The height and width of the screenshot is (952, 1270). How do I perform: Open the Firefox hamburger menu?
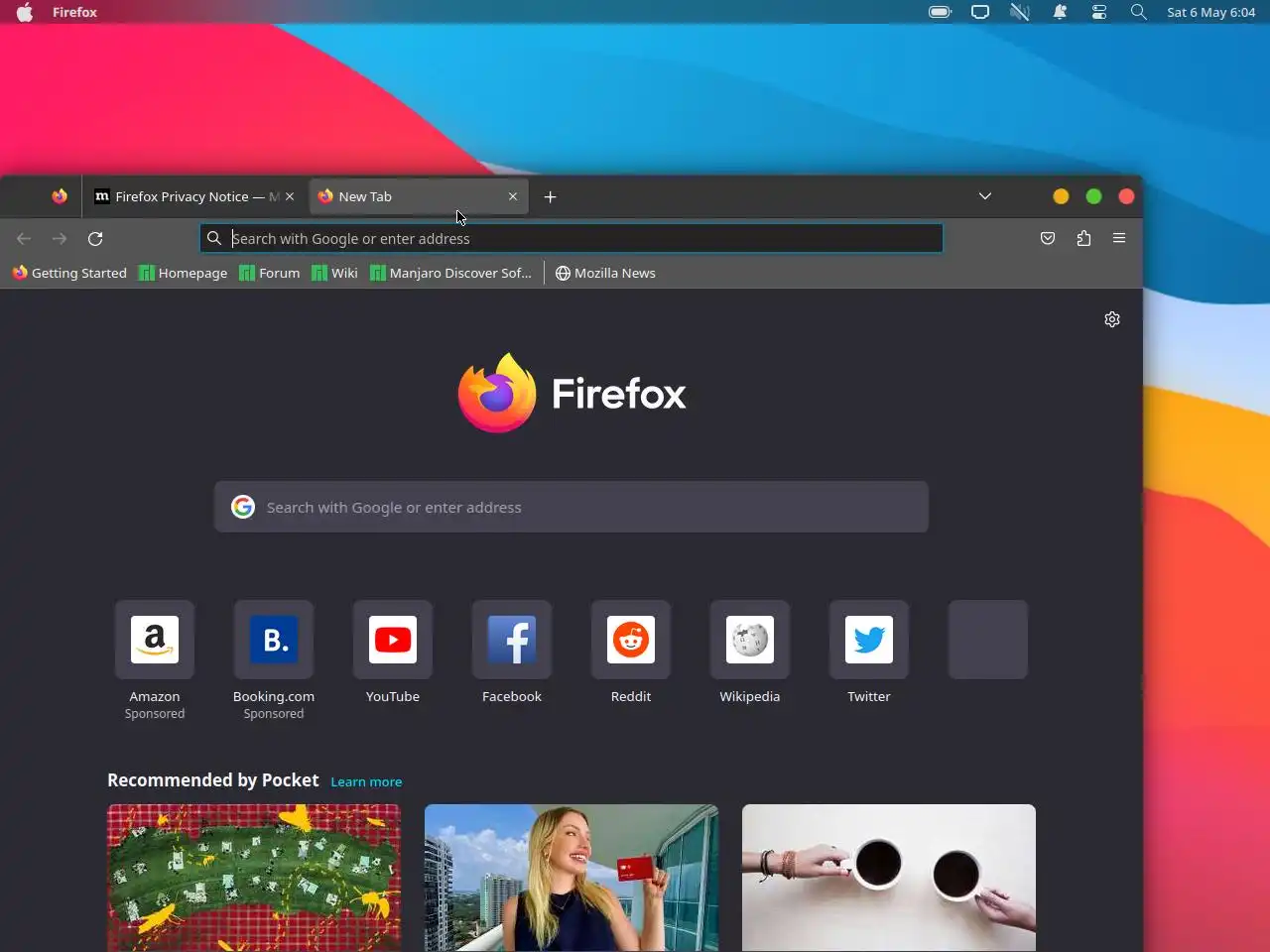(1119, 238)
